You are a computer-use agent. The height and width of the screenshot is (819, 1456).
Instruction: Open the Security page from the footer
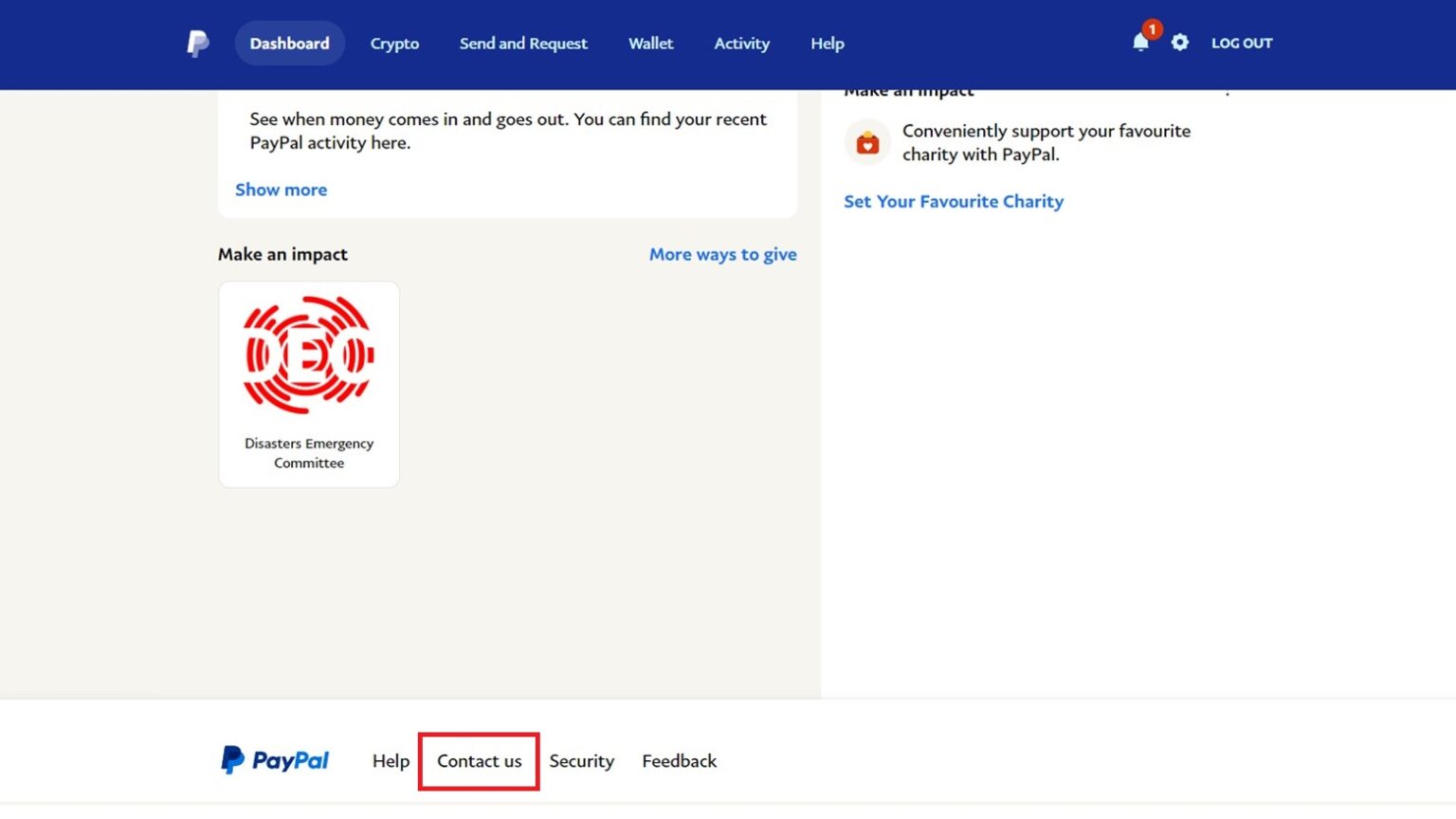coord(581,760)
